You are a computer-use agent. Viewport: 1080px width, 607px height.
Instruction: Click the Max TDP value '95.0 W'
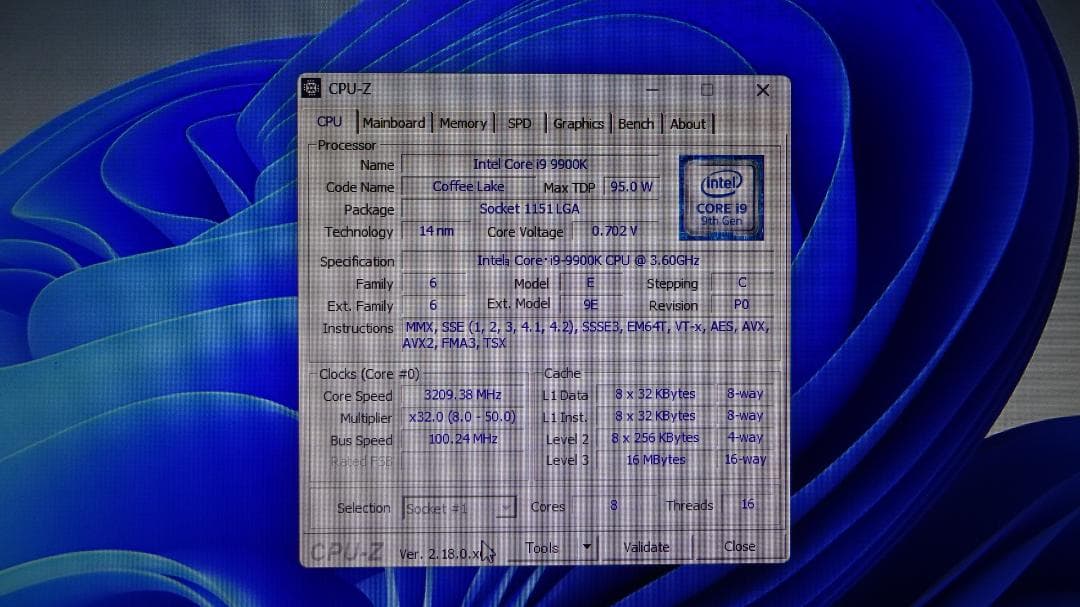(631, 187)
